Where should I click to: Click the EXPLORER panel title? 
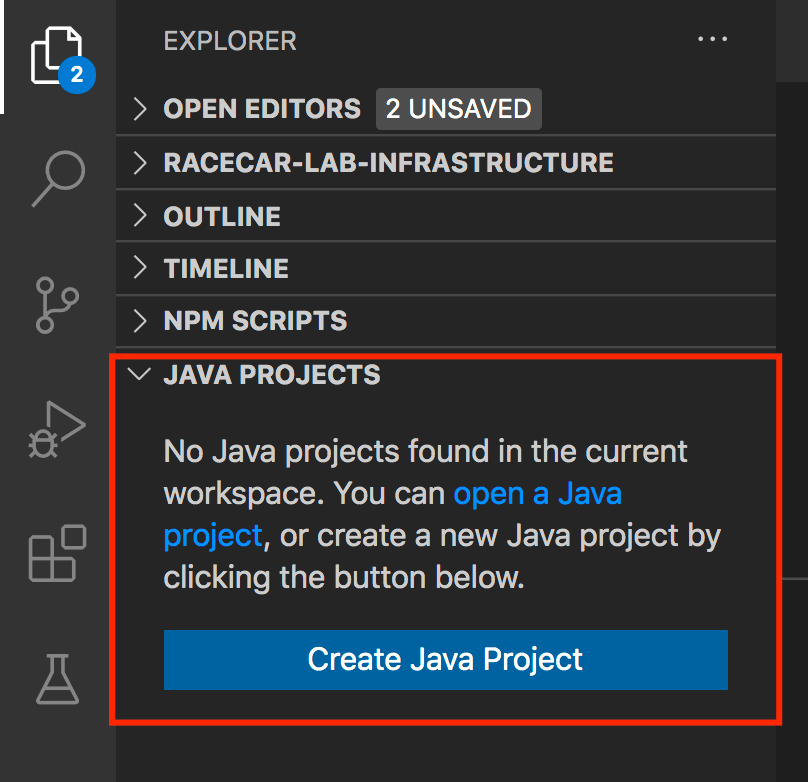[230, 41]
